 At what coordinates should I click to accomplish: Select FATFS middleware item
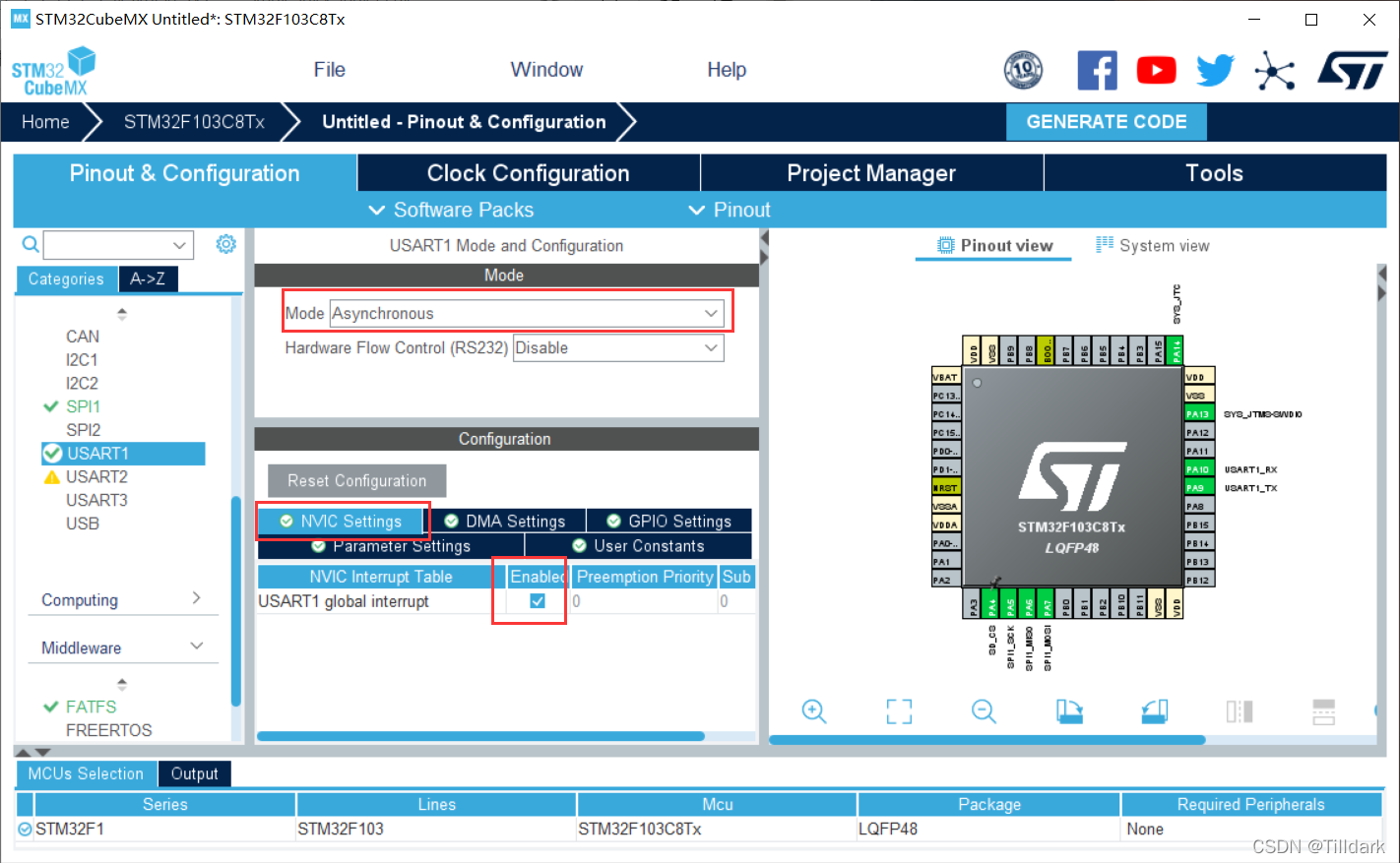91,707
